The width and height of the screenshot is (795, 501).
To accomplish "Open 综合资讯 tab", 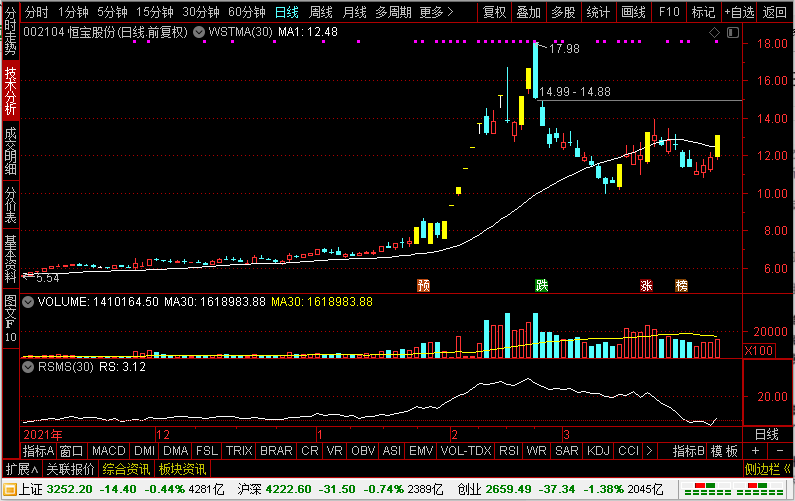I will (126, 469).
